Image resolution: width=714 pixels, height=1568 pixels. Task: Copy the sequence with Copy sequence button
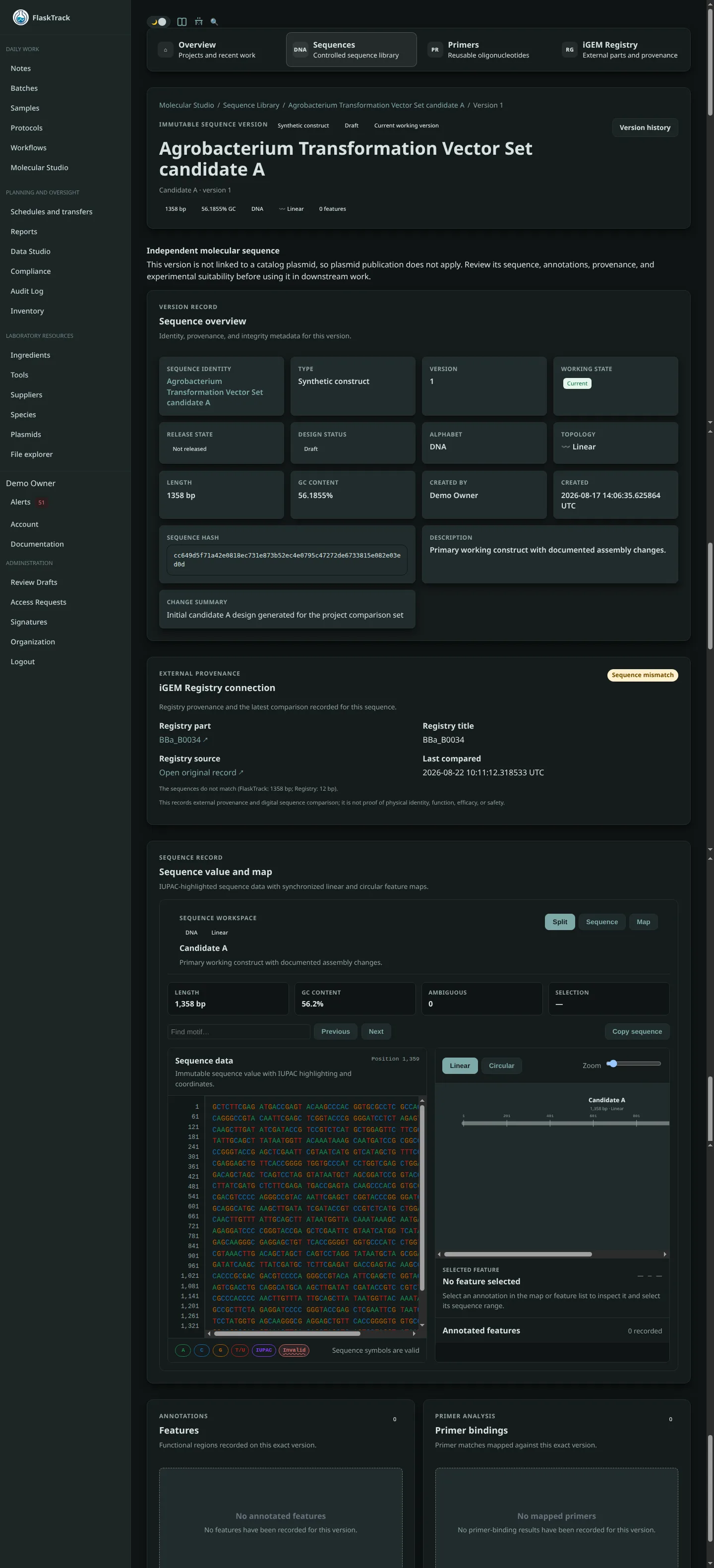point(637,1032)
